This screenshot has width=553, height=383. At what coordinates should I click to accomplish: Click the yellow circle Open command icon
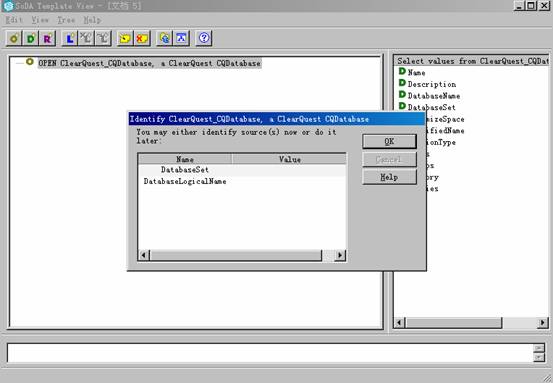(14, 38)
